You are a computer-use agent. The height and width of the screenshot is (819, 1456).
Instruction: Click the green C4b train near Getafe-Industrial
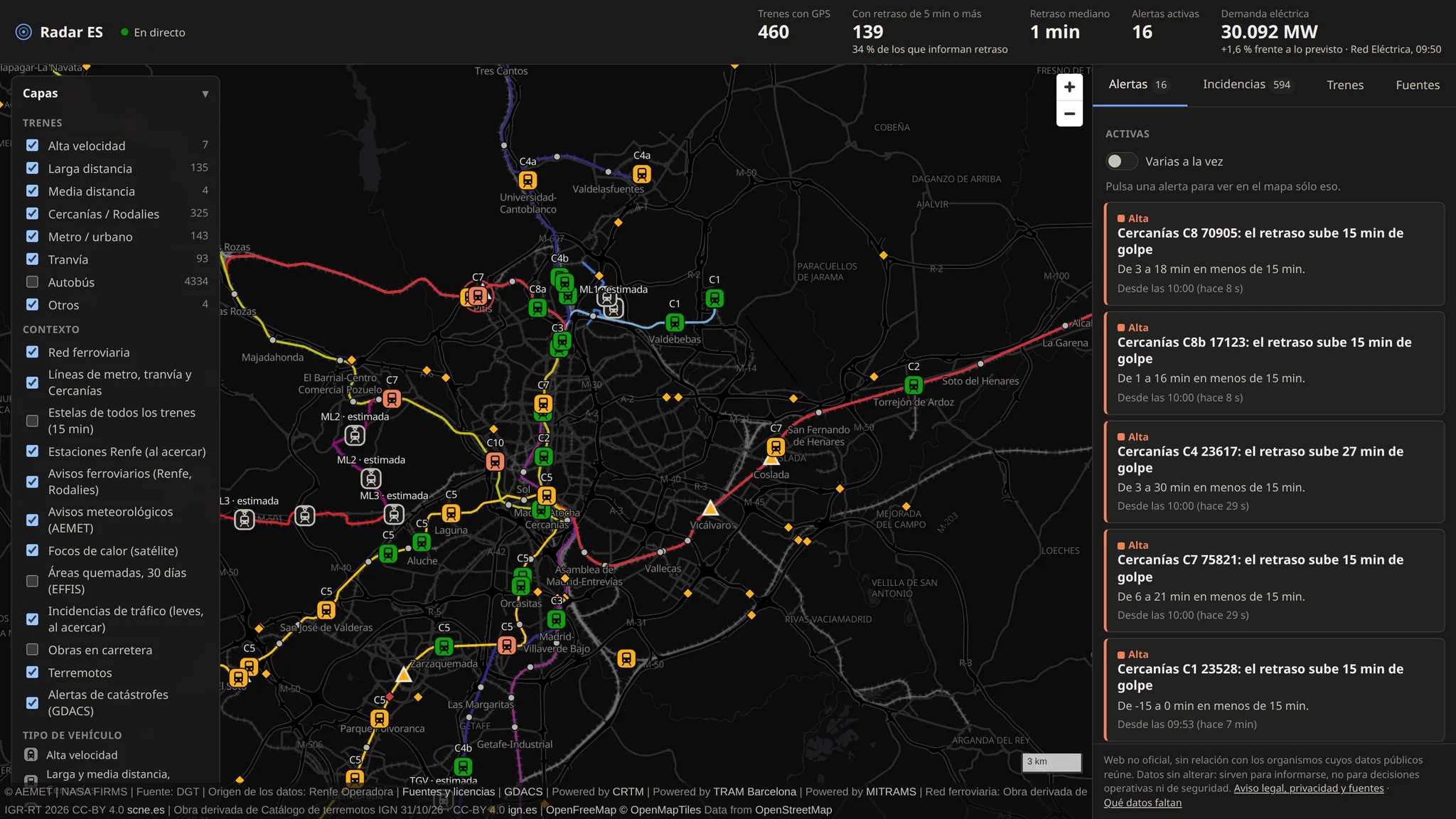pyautogui.click(x=463, y=766)
